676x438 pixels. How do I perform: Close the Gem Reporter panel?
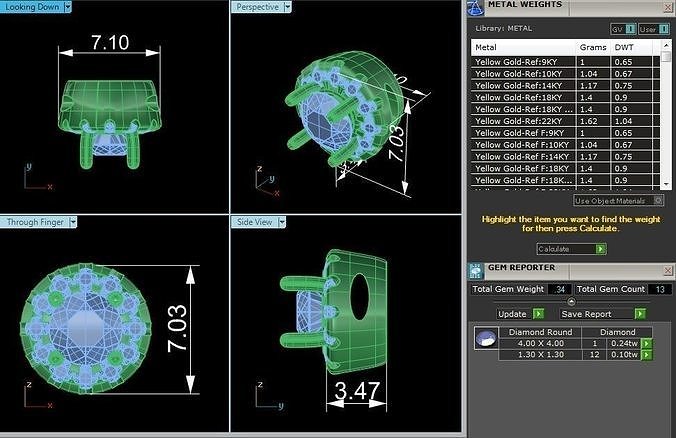point(667,270)
